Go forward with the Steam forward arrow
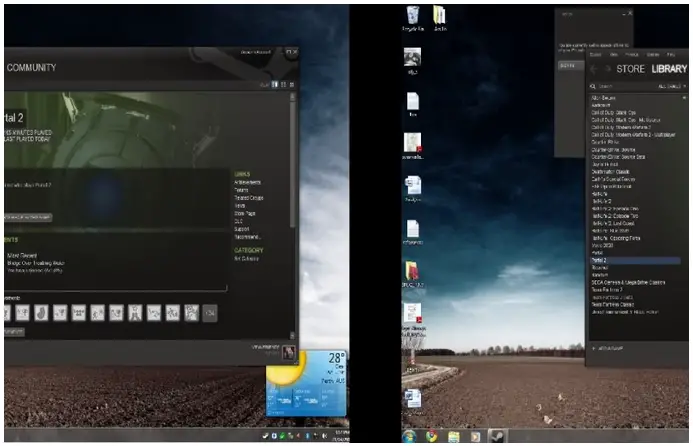693x446 pixels. 608,69
